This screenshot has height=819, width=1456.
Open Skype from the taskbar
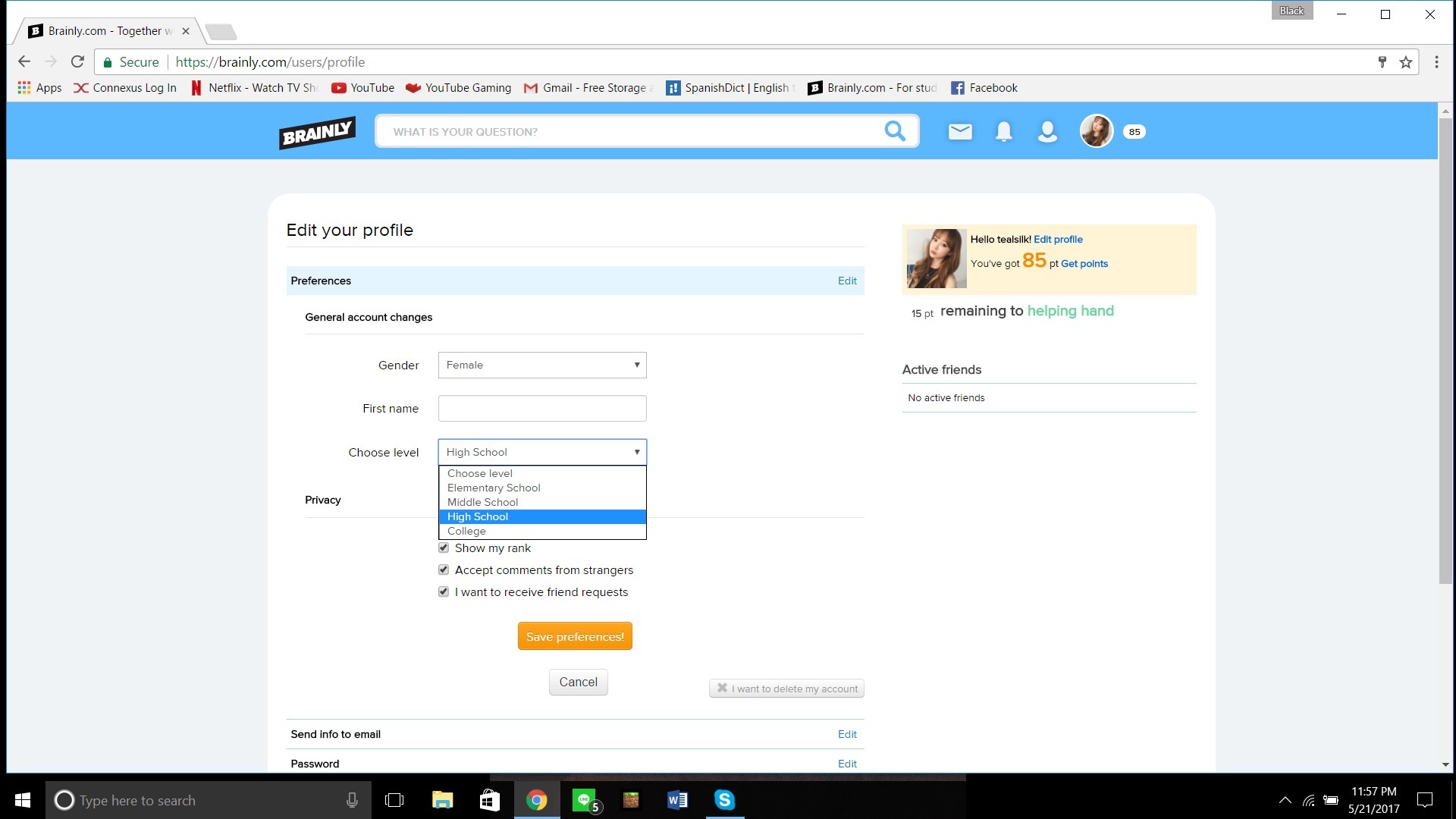pyautogui.click(x=724, y=800)
